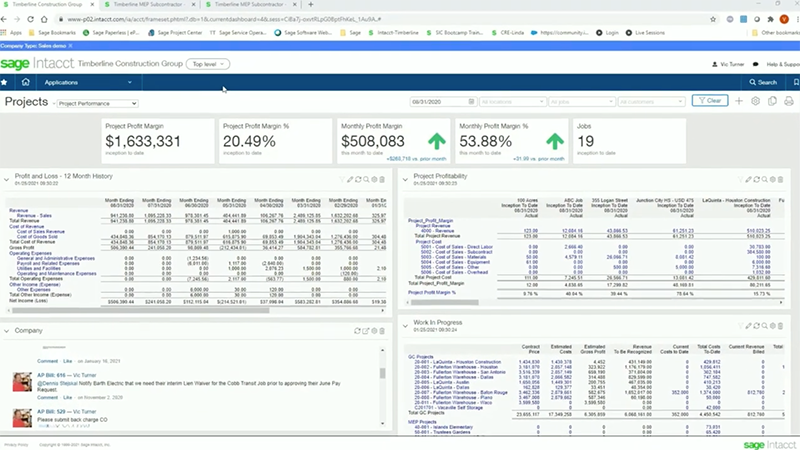Click the copy dashboard icon

coord(772,101)
